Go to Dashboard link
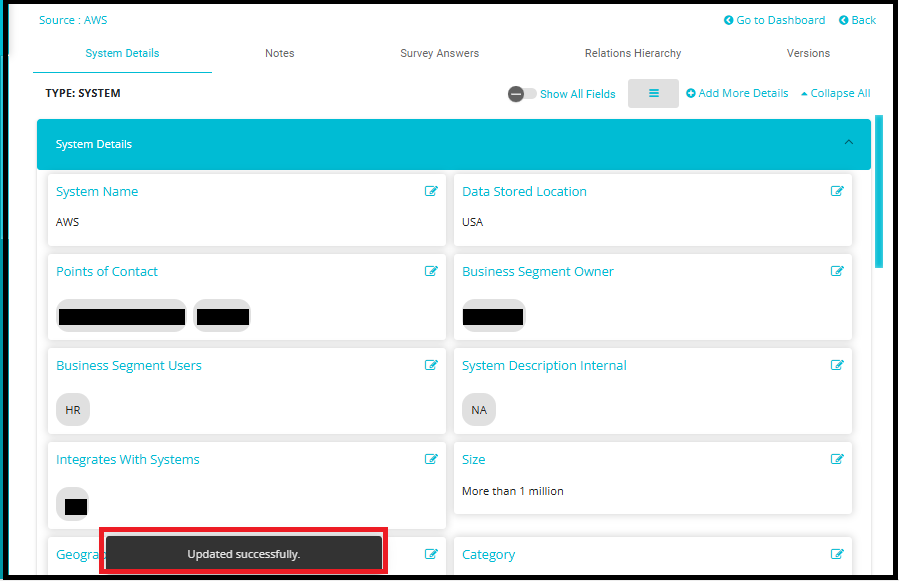Viewport: 899px width, 581px height. coord(774,20)
